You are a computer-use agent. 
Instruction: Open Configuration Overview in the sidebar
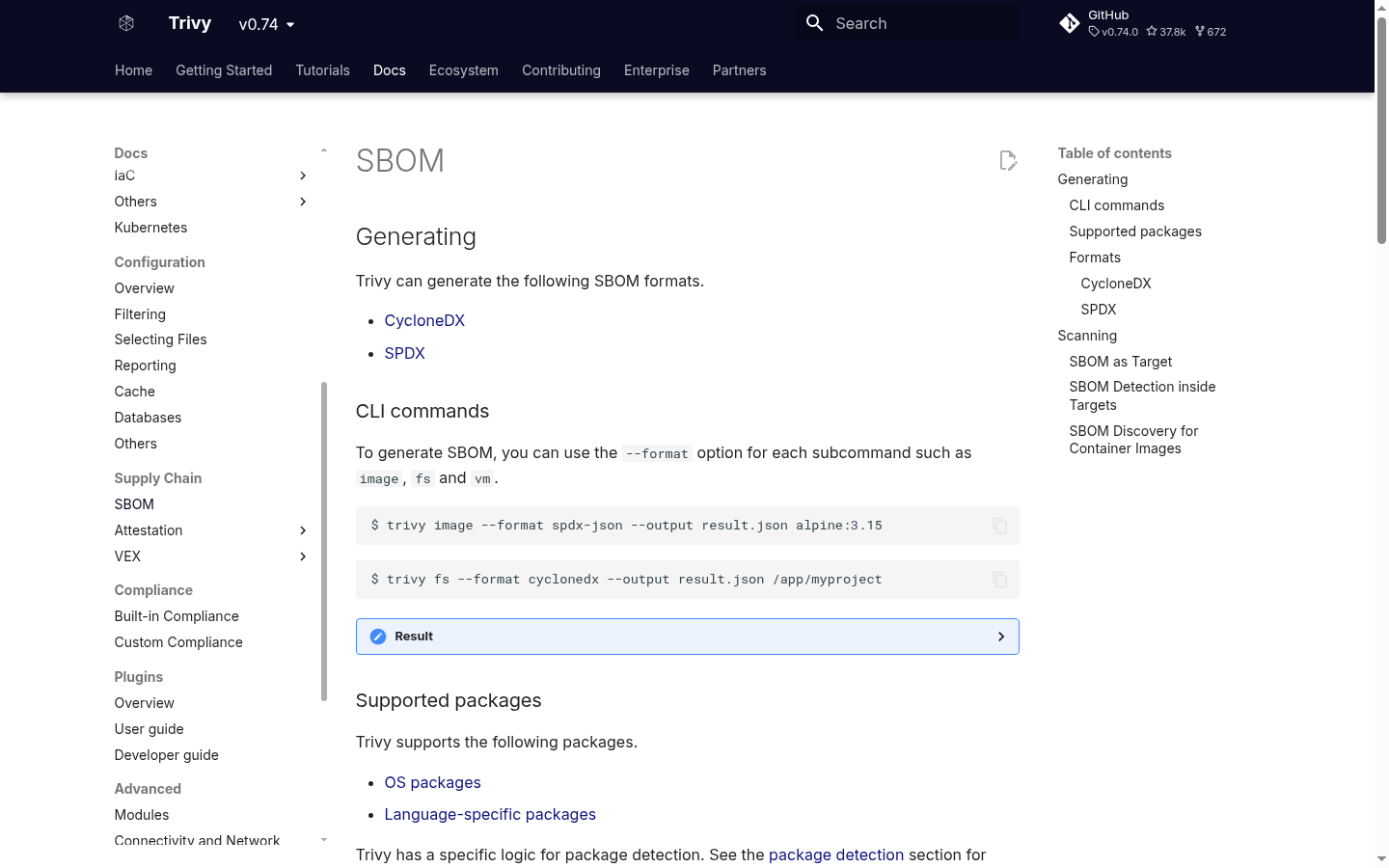145,288
